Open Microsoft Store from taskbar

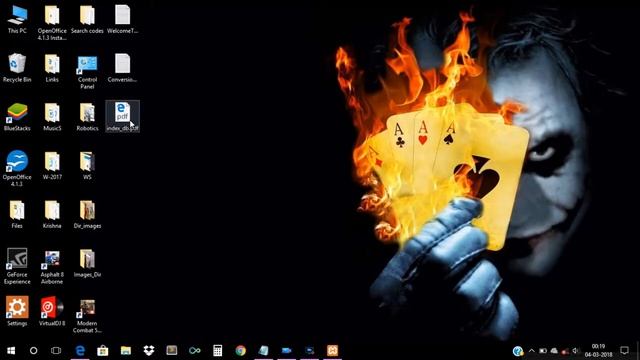click(x=102, y=351)
